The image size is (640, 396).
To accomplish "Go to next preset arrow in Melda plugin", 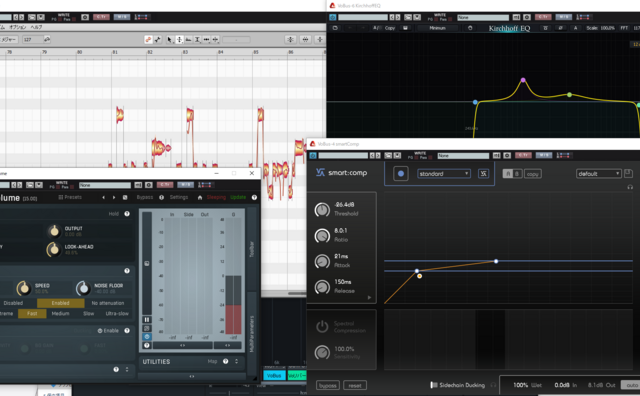I will pos(114,198).
